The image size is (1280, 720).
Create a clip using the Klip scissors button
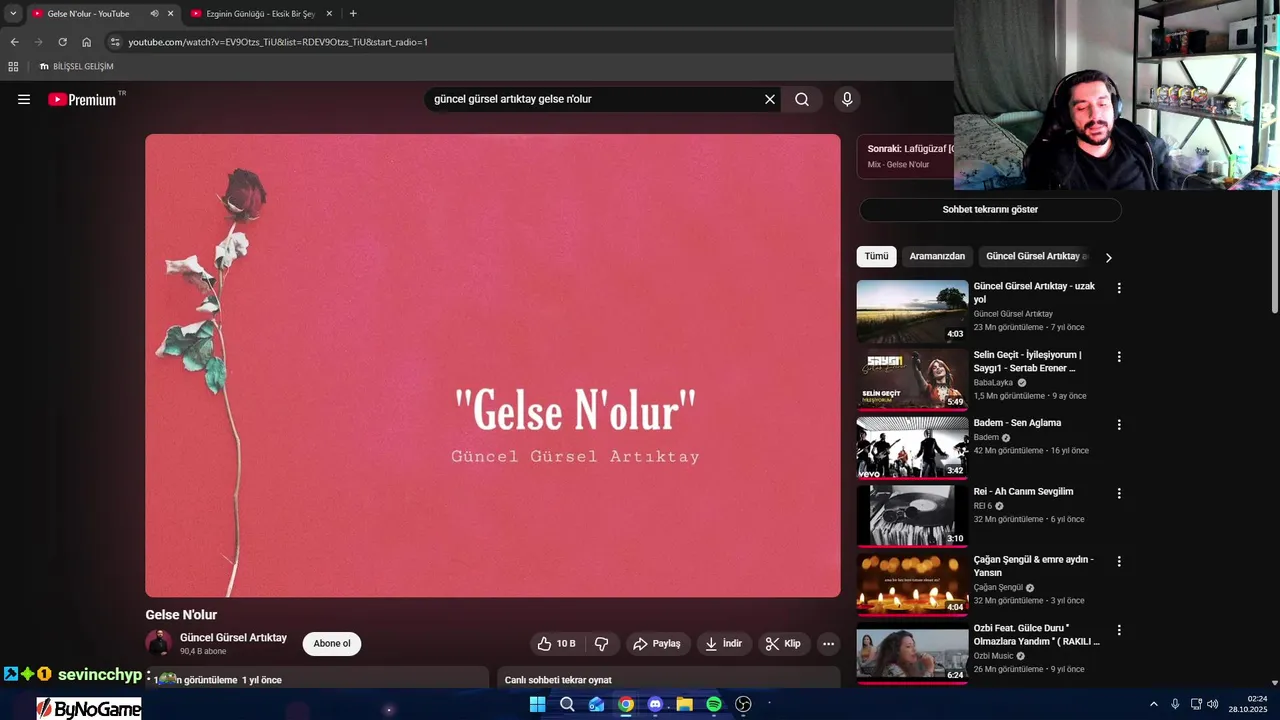[x=783, y=644]
